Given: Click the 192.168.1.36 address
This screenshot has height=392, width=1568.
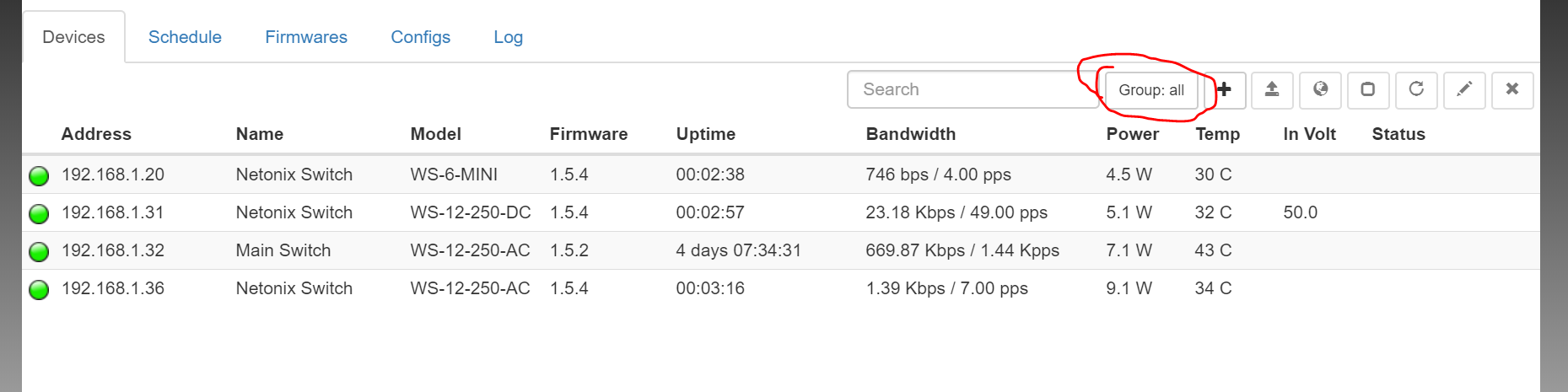Looking at the screenshot, I should tap(113, 288).
